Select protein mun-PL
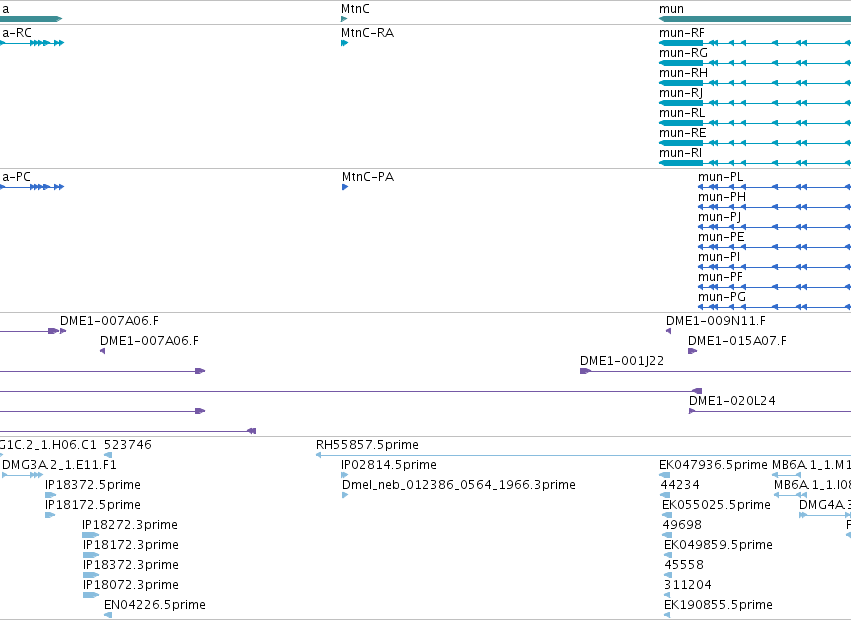The height and width of the screenshot is (620, 851). point(774,187)
